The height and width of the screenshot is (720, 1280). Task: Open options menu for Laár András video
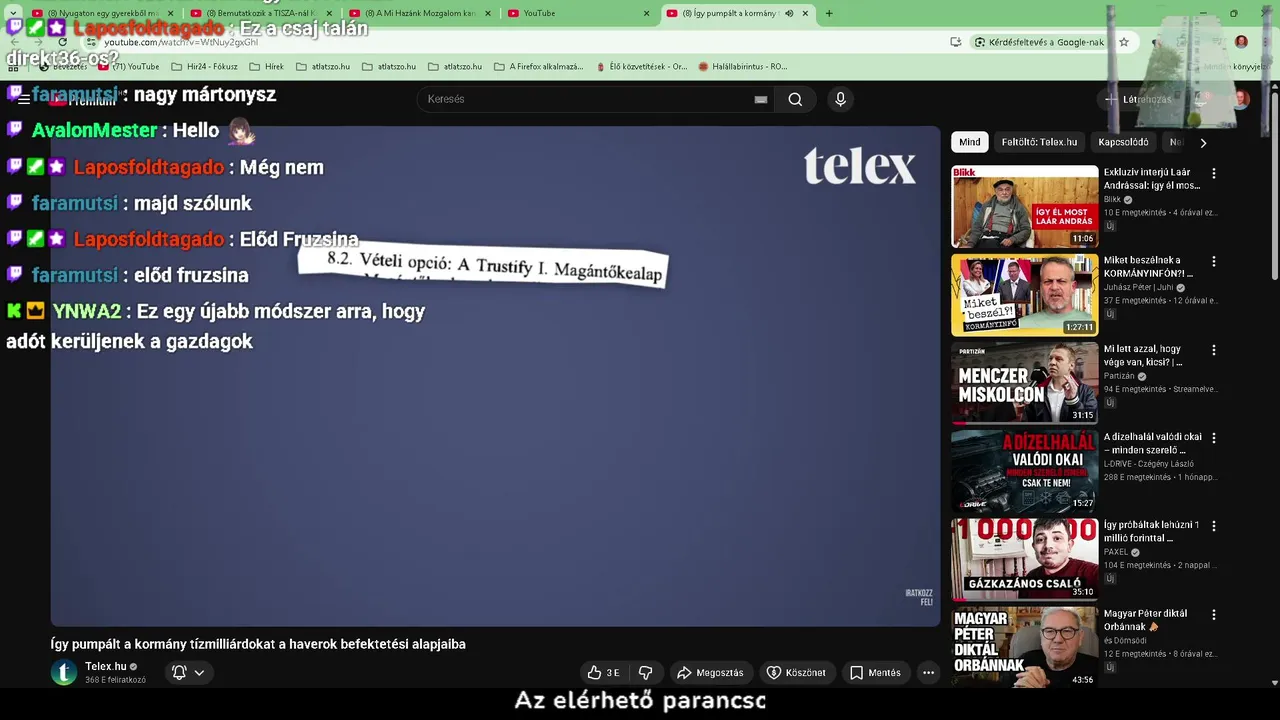(1214, 173)
